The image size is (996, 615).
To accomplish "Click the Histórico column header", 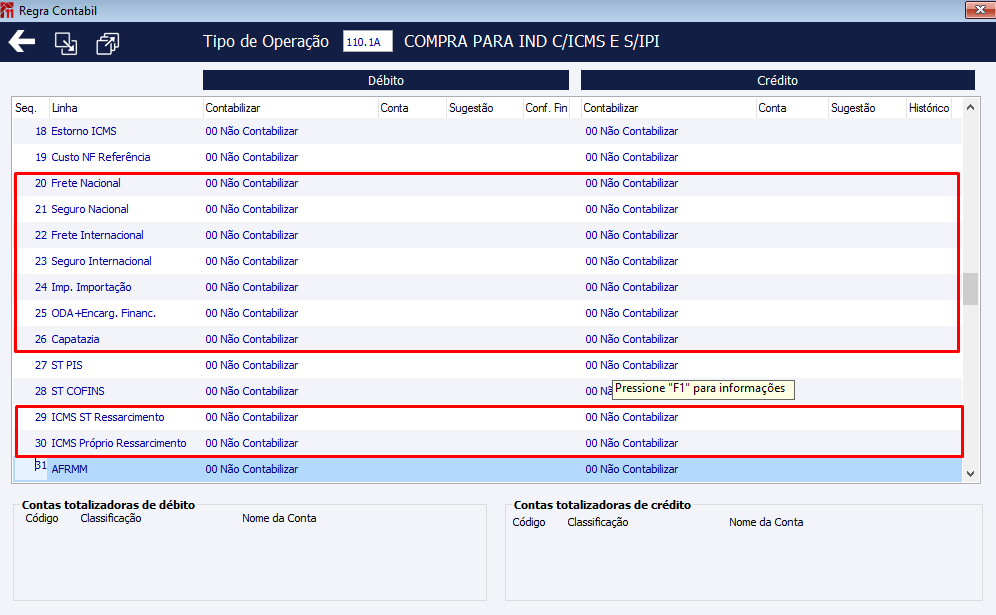I will pyautogui.click(x=929, y=108).
